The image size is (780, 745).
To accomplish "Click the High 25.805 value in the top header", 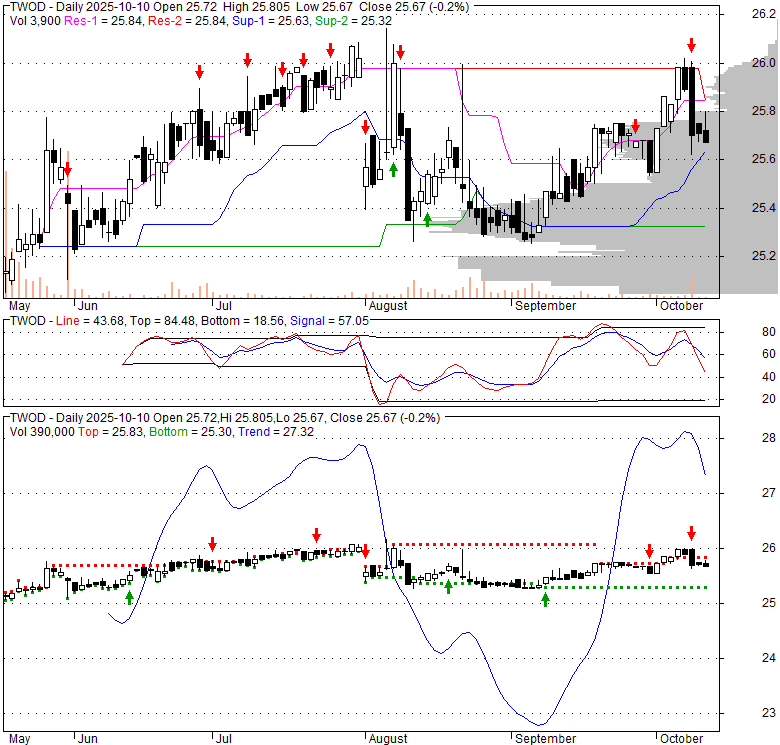I will tap(256, 7).
